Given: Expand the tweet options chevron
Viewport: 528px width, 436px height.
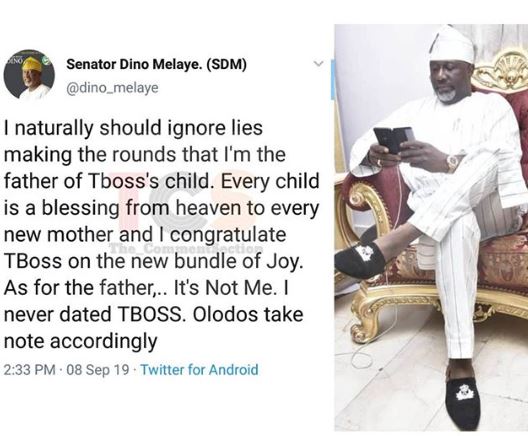Looking at the screenshot, I should 318,63.
